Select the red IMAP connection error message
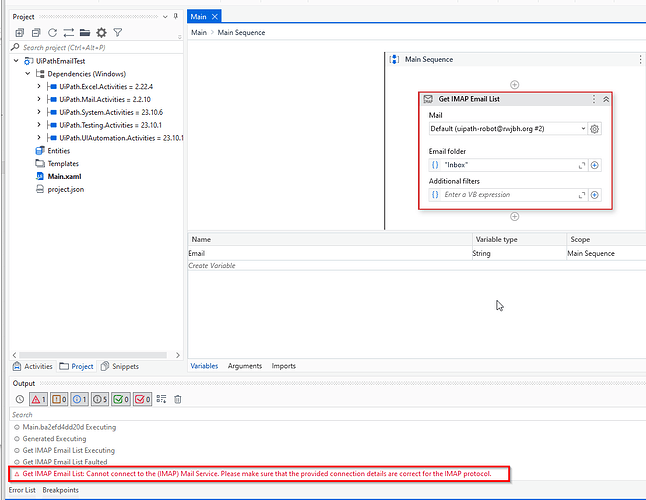 click(x=259, y=474)
